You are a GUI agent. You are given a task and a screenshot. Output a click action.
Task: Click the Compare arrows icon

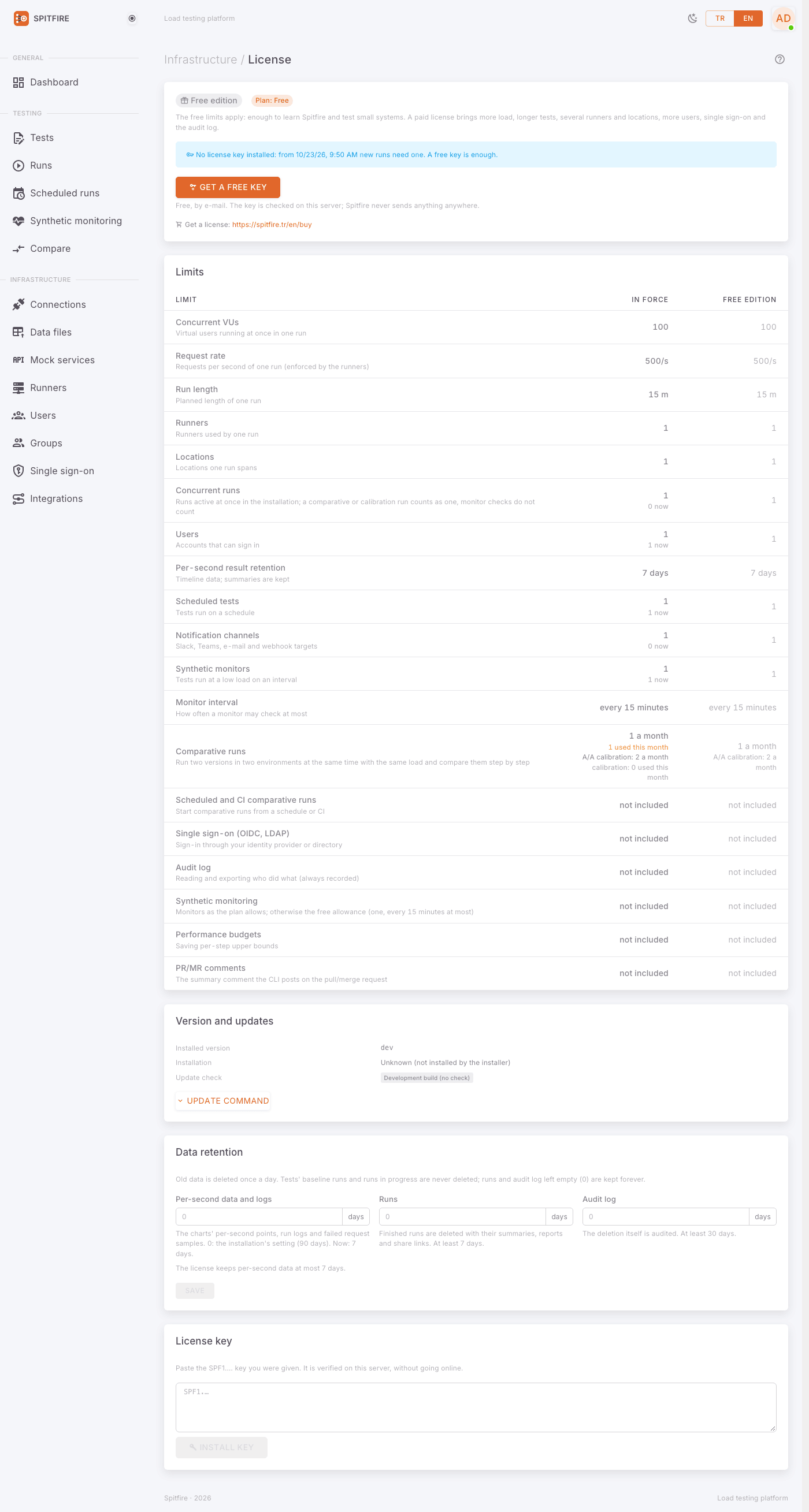pos(19,249)
